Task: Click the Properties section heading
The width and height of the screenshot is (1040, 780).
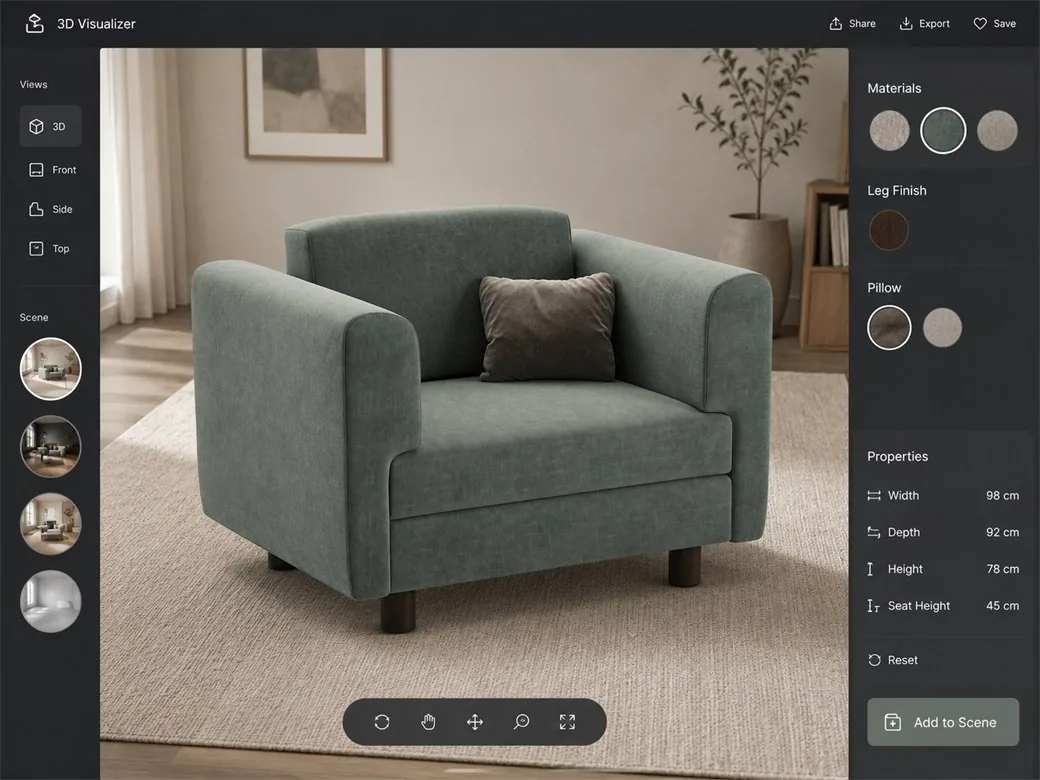Action: pyautogui.click(x=897, y=456)
